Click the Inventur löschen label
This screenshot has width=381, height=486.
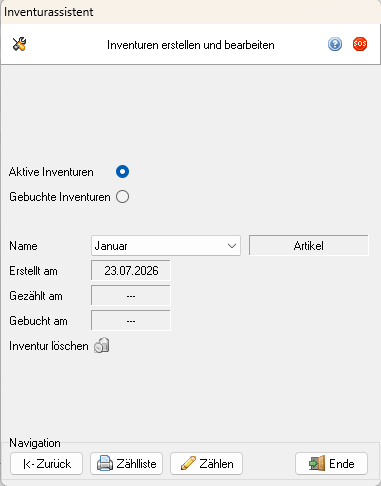(x=49, y=346)
